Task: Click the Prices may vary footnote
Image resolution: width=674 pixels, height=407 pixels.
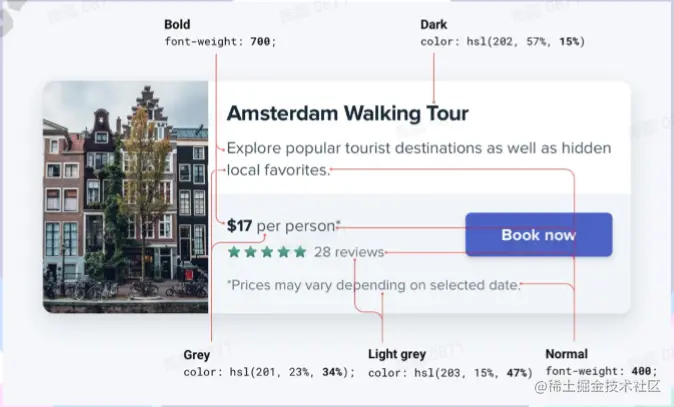Action: point(374,285)
